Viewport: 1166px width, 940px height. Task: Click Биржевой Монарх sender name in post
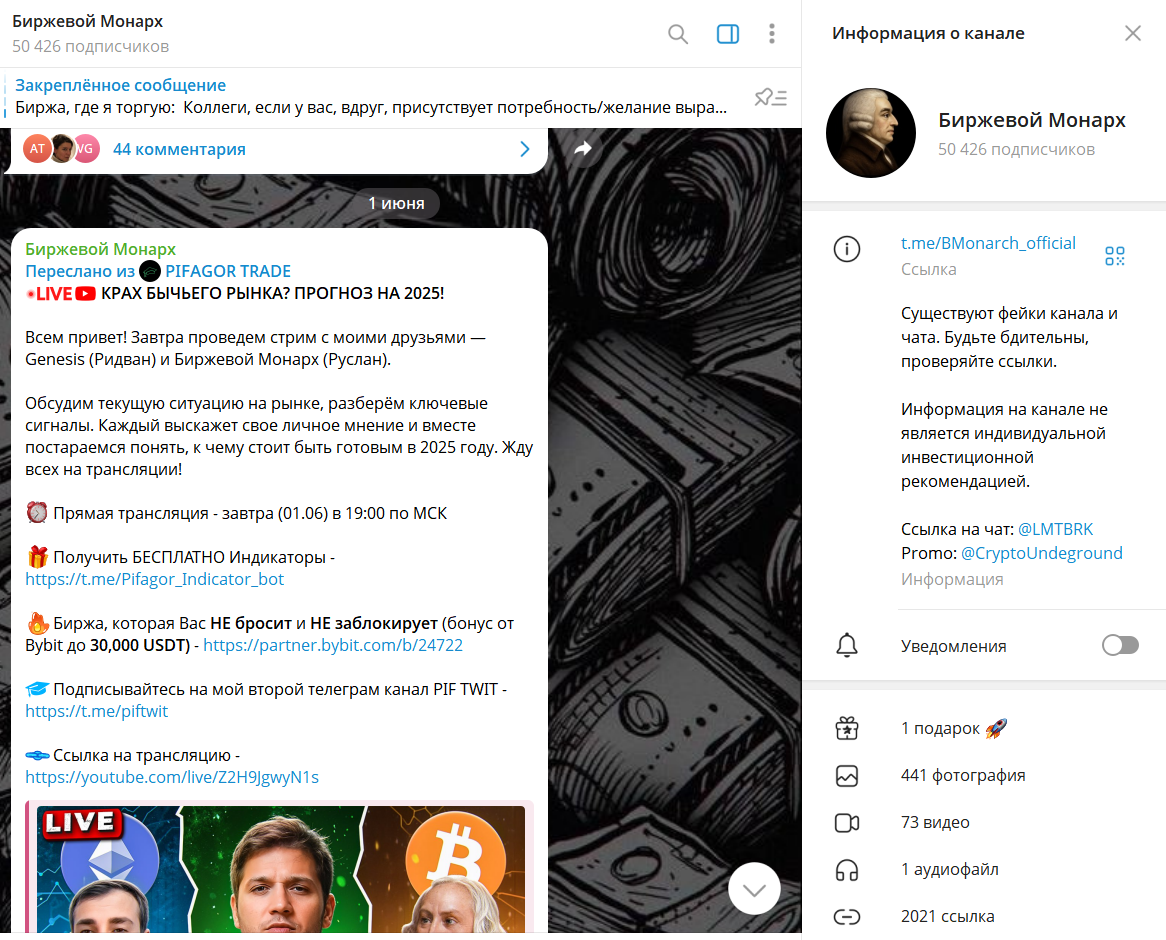coord(100,249)
